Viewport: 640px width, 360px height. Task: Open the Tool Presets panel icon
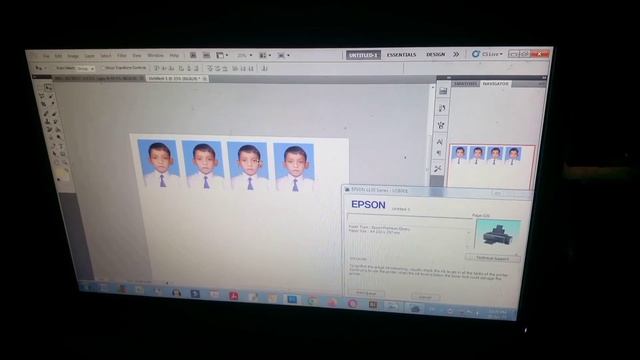[438, 169]
